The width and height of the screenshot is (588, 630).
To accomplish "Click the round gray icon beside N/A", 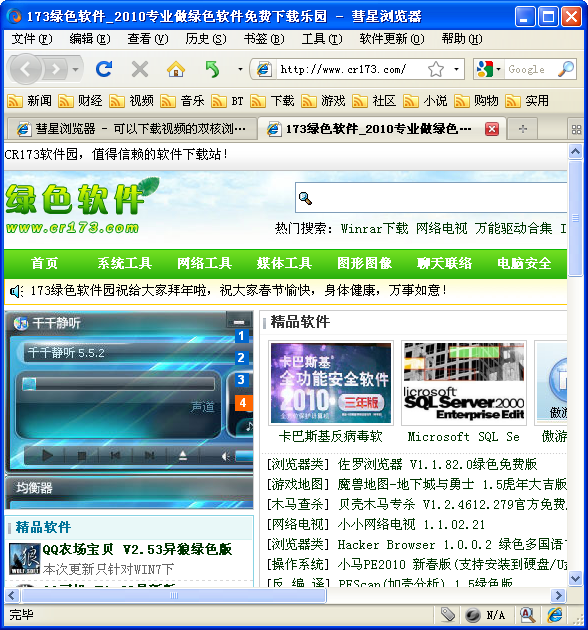I will coord(473,615).
